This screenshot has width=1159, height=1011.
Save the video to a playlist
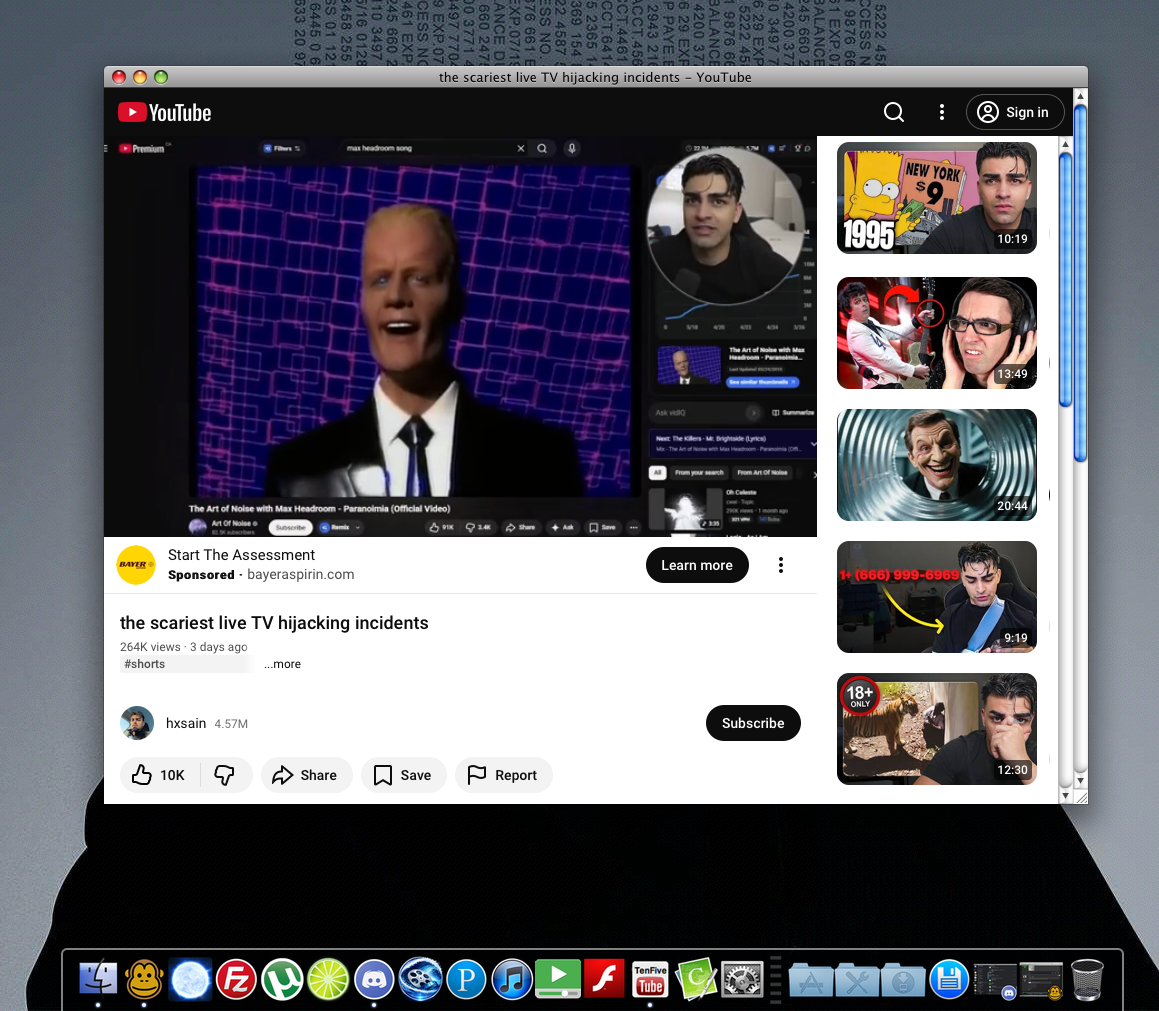pyautogui.click(x=403, y=775)
